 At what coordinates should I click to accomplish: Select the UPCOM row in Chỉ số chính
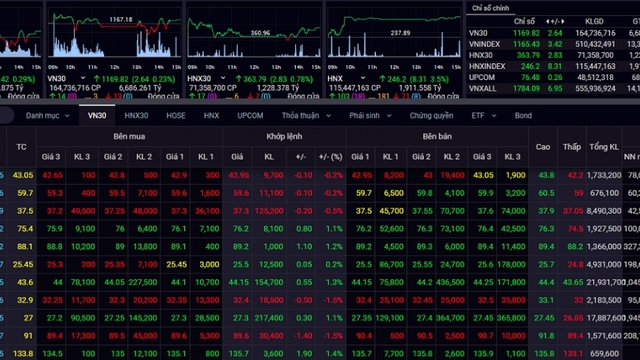(x=554, y=77)
